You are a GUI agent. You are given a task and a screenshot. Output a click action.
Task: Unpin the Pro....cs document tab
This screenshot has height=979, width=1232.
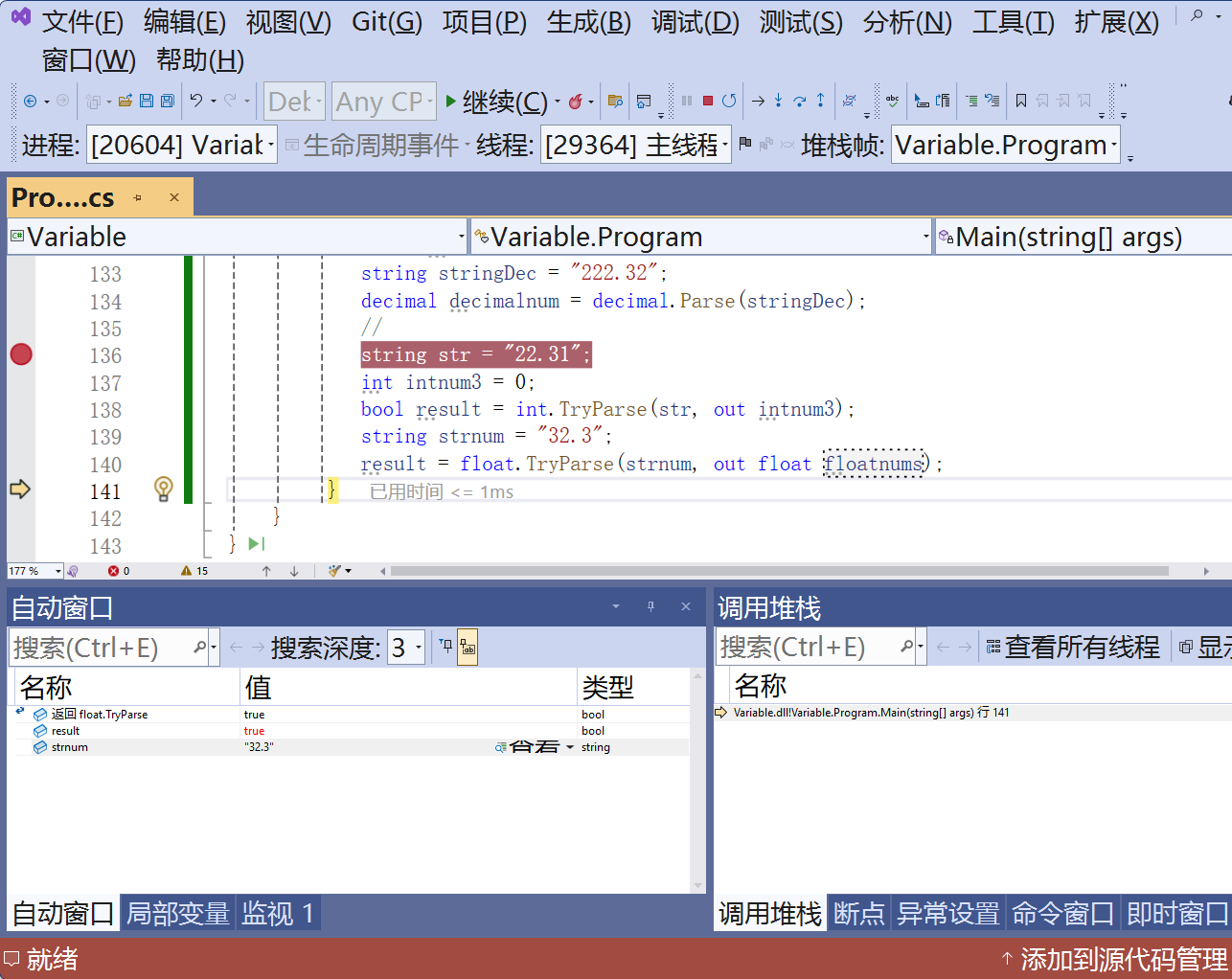pyautogui.click(x=137, y=196)
